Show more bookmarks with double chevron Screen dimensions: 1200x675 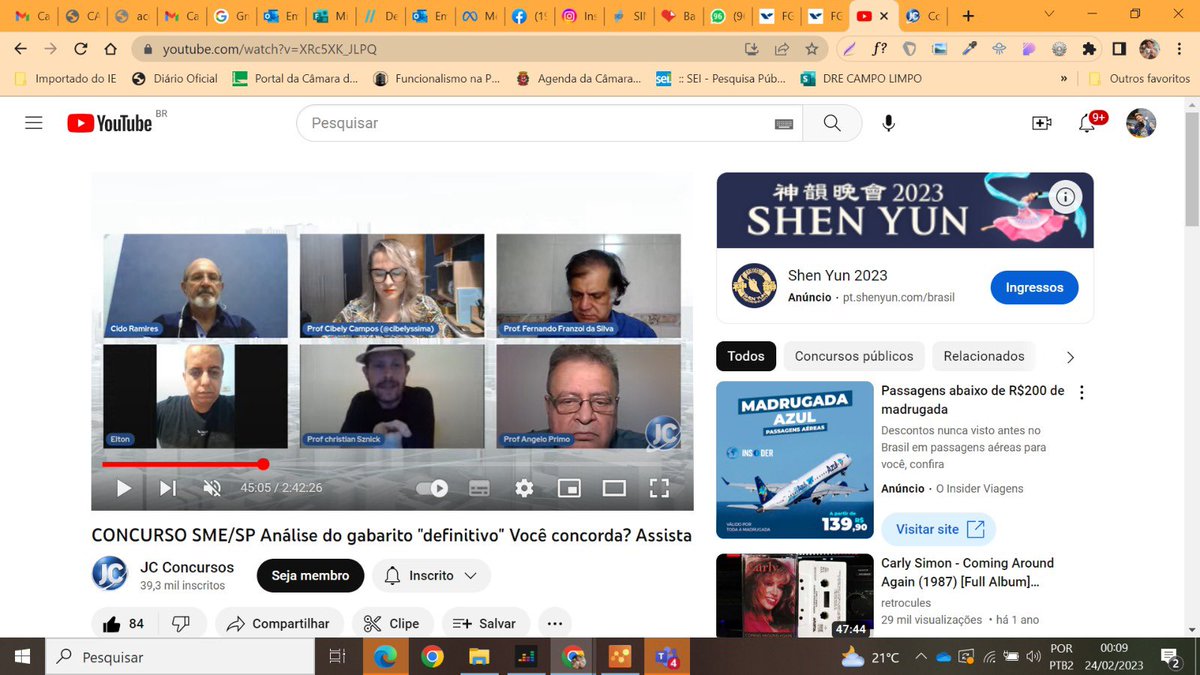[1063, 78]
